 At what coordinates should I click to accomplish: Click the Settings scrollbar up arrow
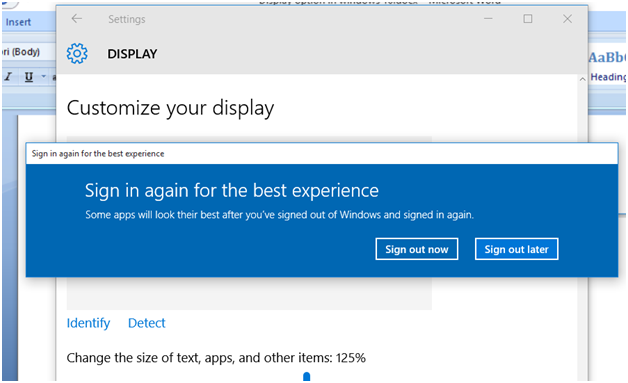point(582,79)
